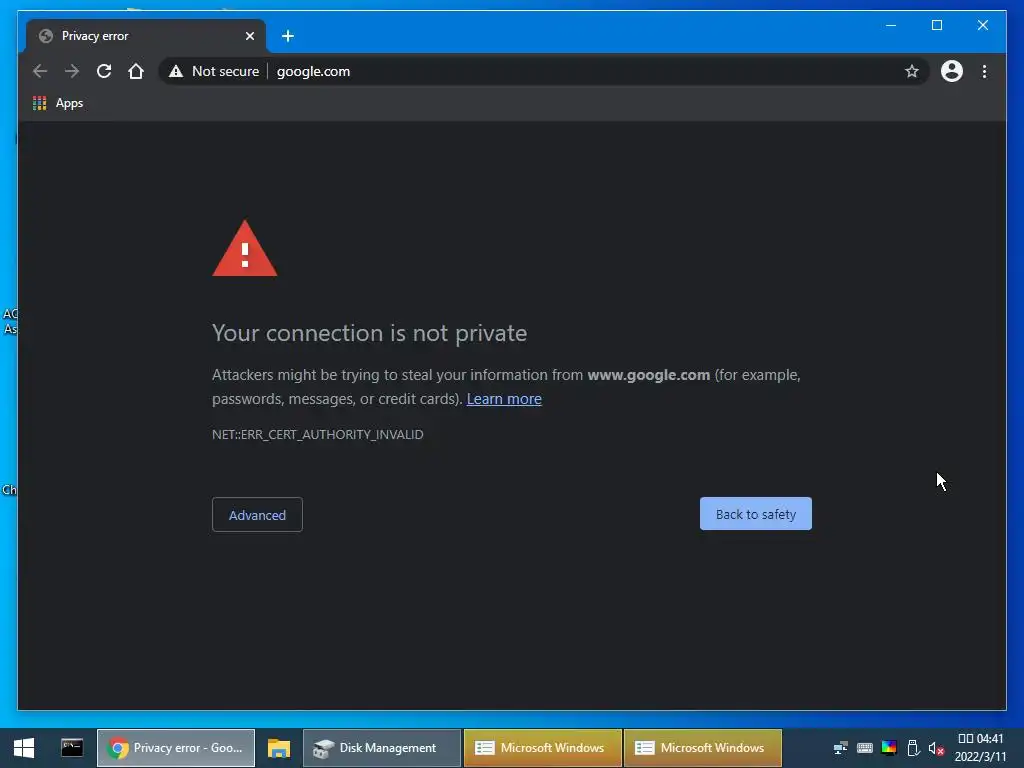
Task: Close the Chrome window
Action: pos(982,25)
